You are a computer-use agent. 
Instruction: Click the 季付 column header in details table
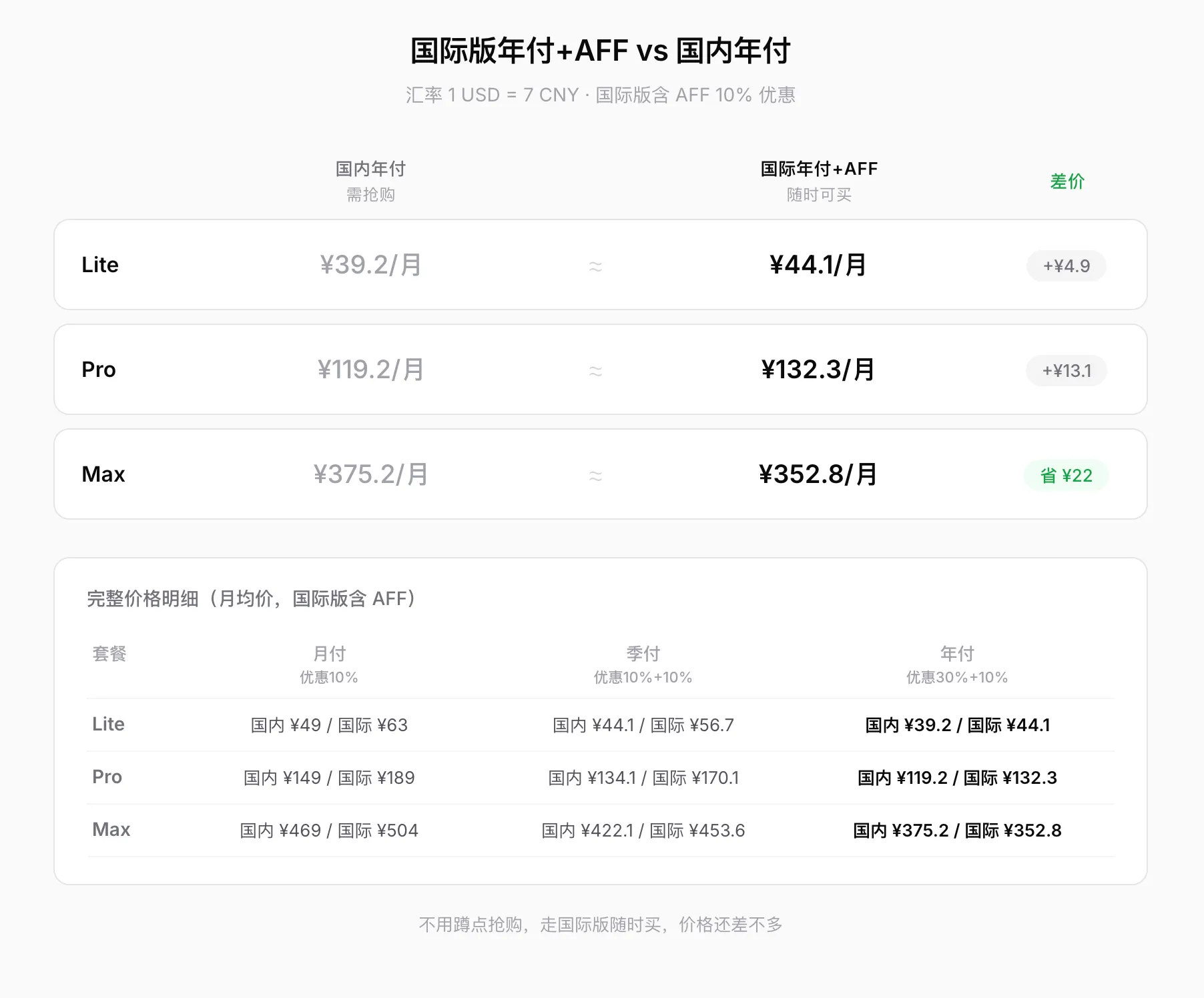pyautogui.click(x=643, y=654)
